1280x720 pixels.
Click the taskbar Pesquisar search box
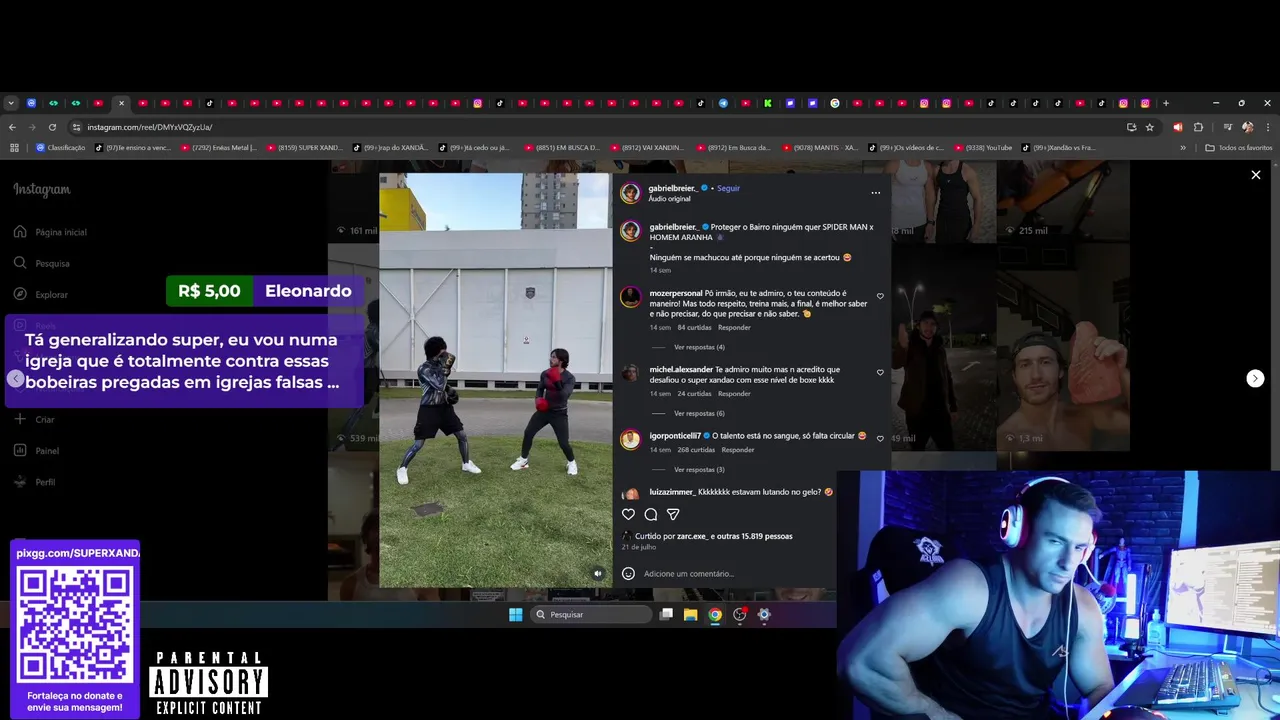[x=591, y=614]
